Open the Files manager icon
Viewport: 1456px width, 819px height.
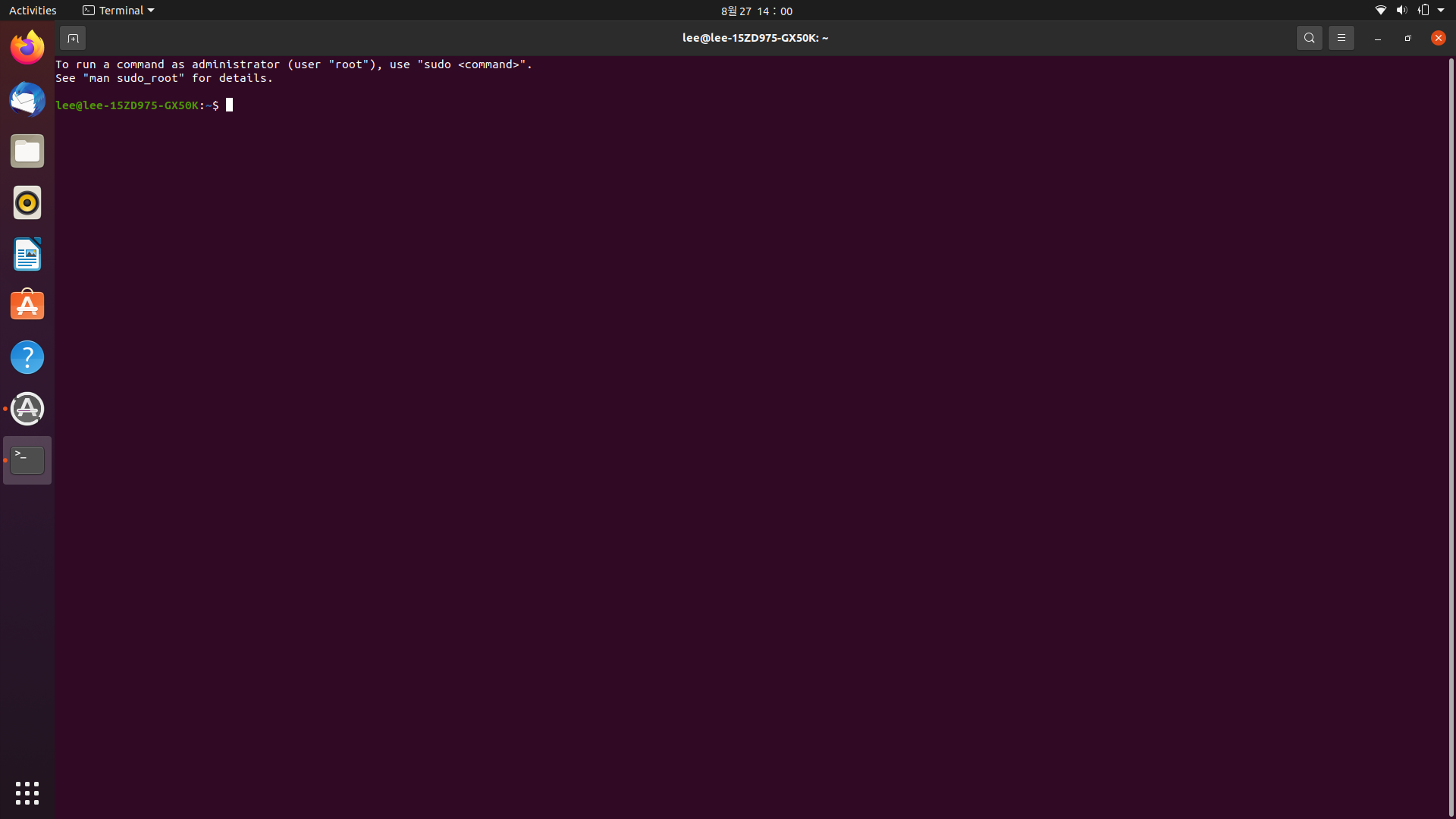(27, 151)
